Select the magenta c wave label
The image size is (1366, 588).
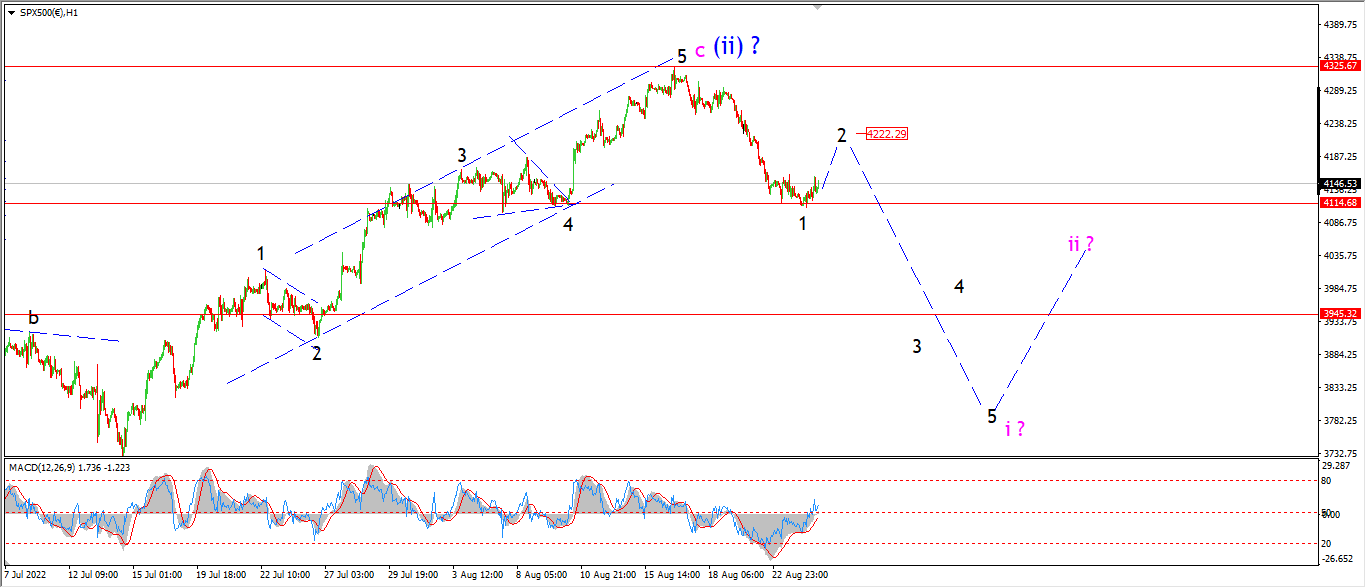(700, 50)
